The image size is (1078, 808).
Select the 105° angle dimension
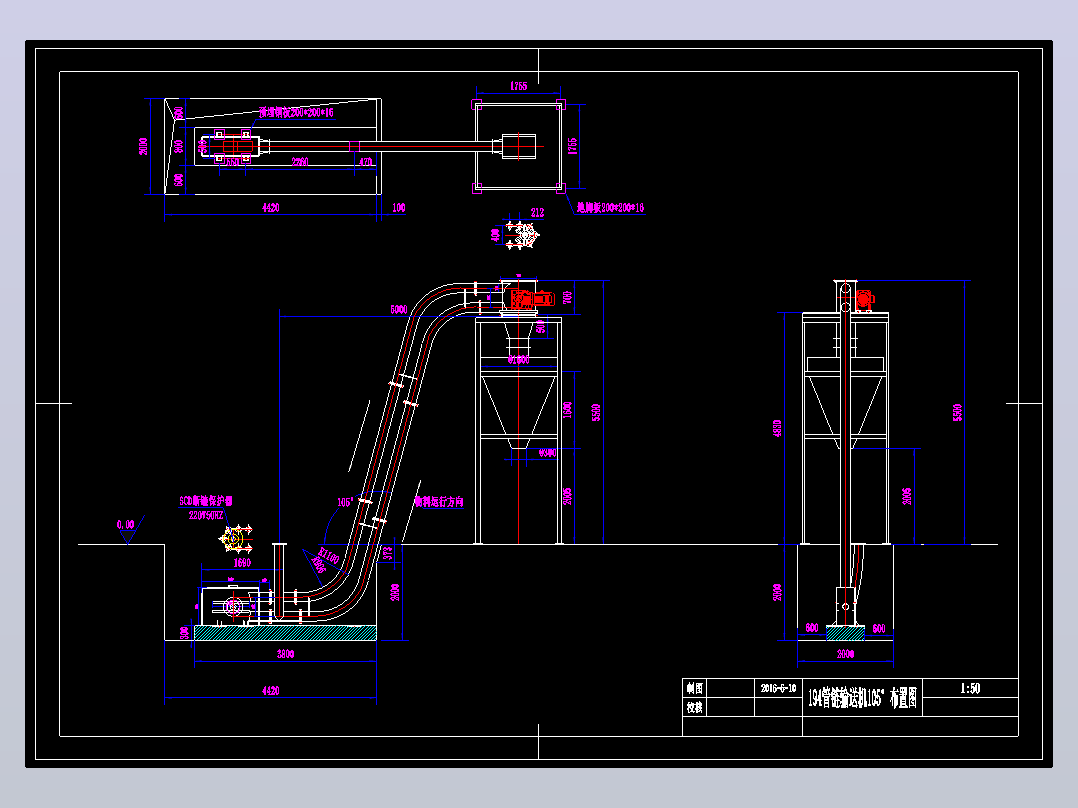[346, 502]
